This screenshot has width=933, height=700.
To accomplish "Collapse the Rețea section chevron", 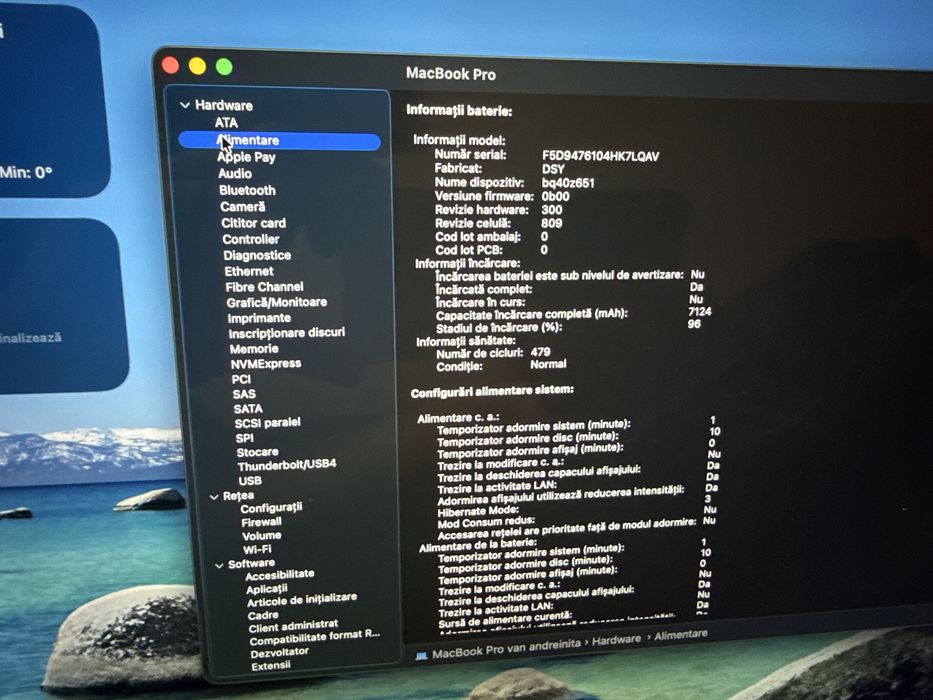I will tap(214, 496).
